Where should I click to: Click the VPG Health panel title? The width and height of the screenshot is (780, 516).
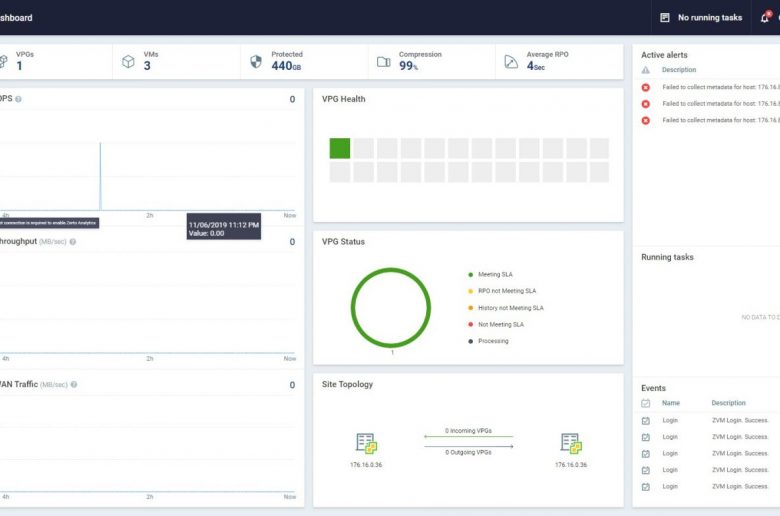pos(343,99)
